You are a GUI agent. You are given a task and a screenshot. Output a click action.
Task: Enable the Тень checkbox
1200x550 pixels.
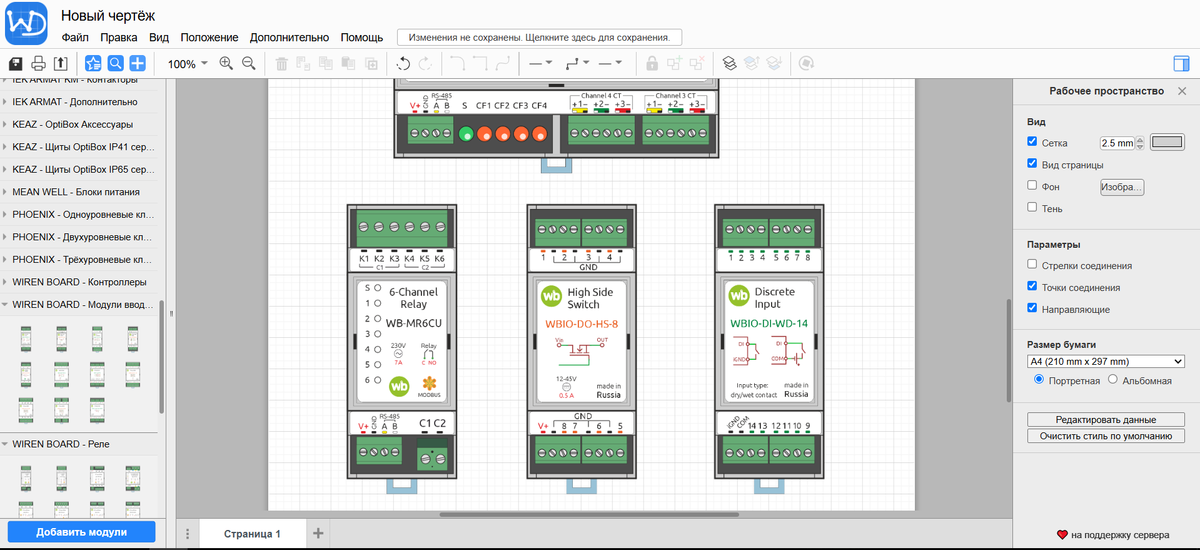1033,207
